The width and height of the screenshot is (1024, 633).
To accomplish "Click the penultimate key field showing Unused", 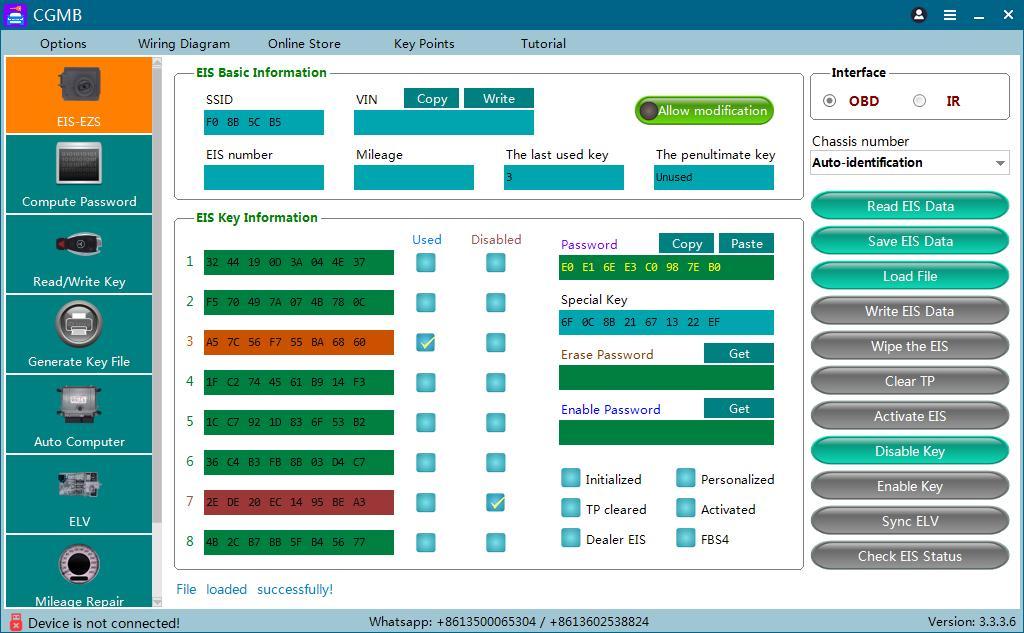I will click(714, 177).
